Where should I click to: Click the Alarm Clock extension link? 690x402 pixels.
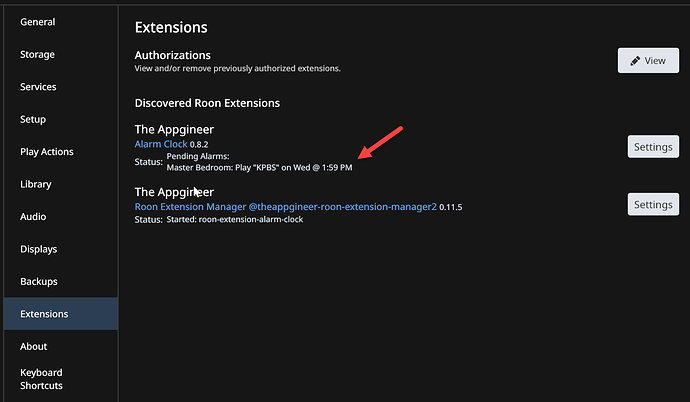click(160, 144)
